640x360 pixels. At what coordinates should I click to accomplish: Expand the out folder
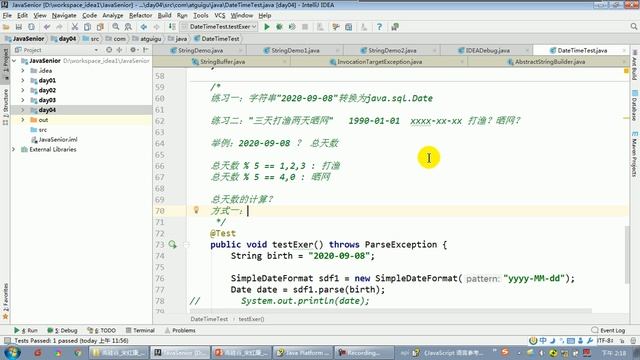[23, 120]
